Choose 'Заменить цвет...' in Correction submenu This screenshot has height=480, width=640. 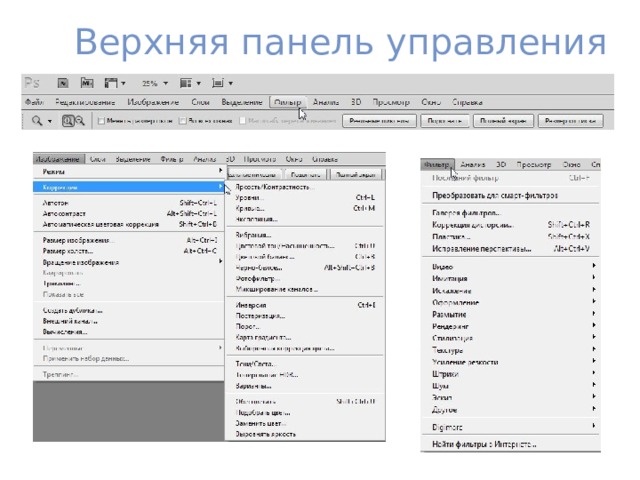click(260, 423)
